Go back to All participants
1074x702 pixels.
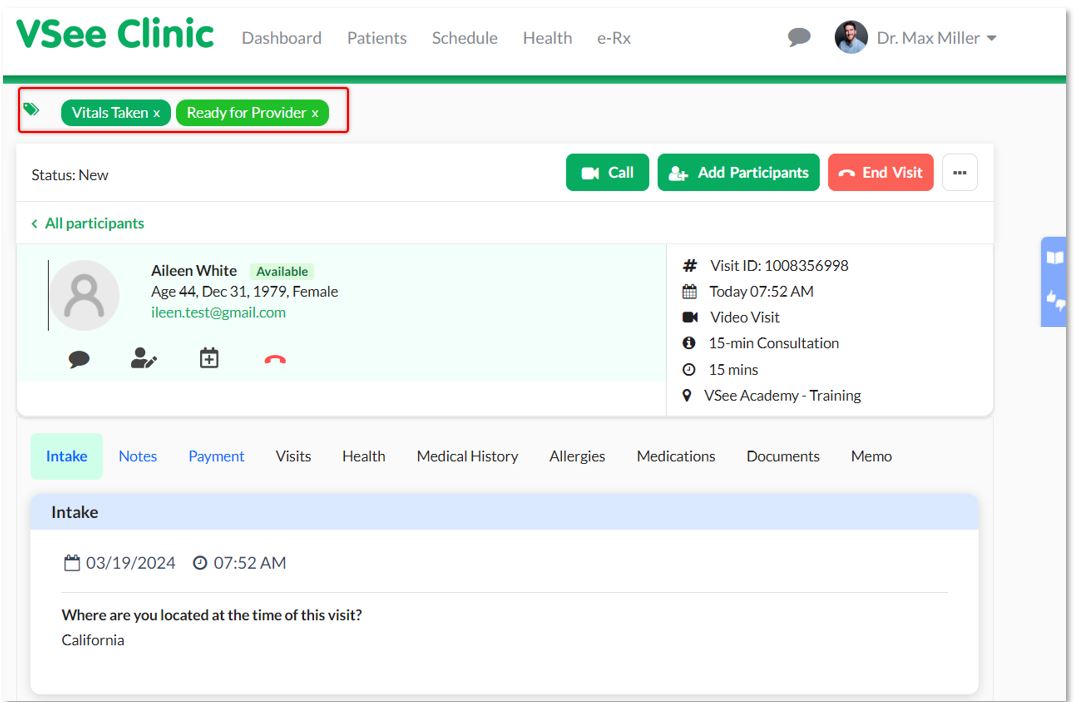point(88,223)
